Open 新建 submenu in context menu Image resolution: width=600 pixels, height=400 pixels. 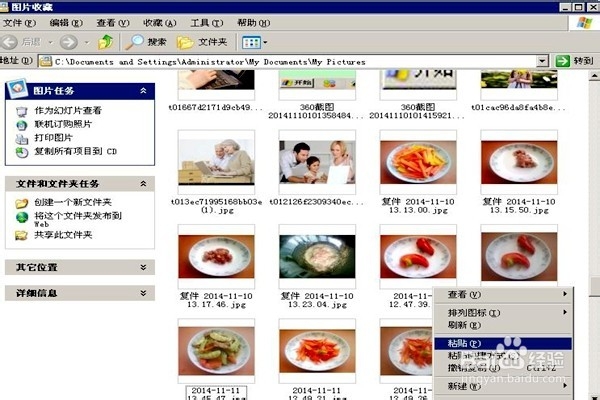pyautogui.click(x=503, y=386)
